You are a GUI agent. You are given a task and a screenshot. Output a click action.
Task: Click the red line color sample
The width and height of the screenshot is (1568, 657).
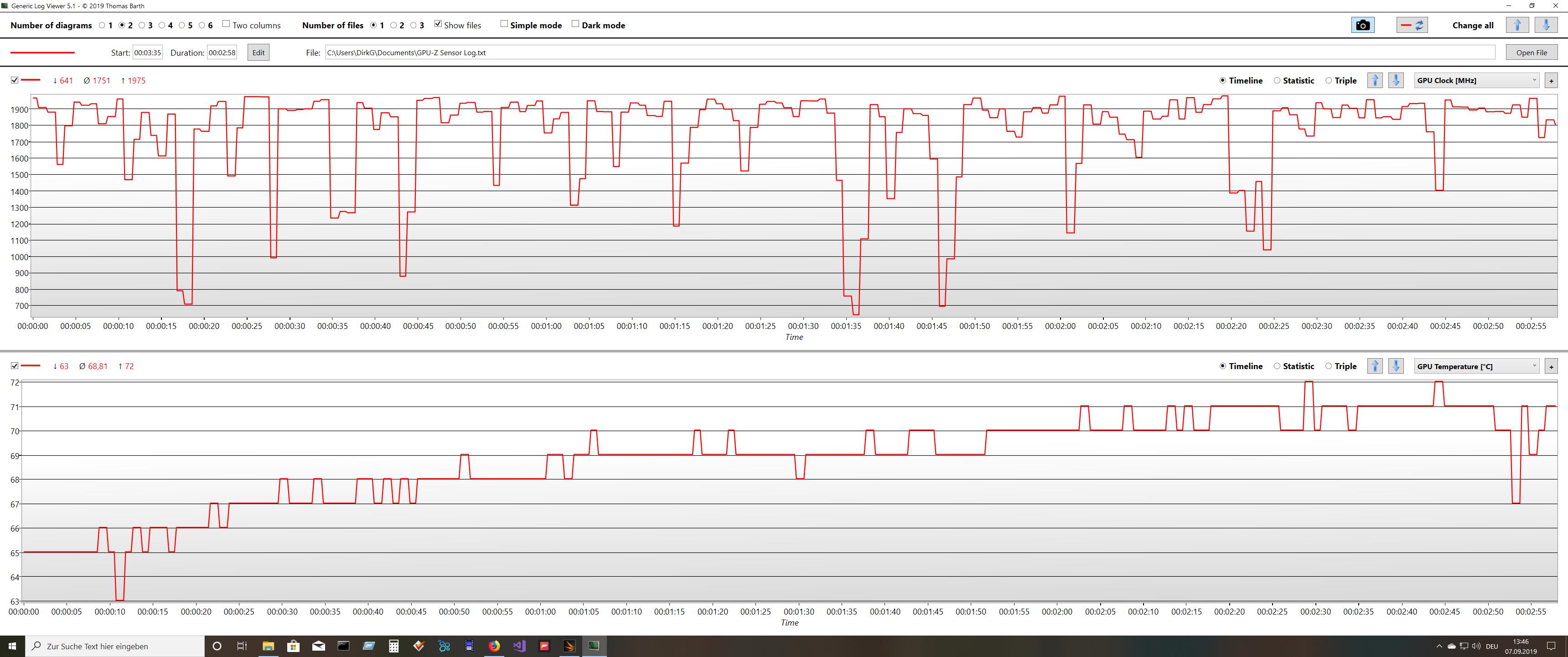click(42, 52)
